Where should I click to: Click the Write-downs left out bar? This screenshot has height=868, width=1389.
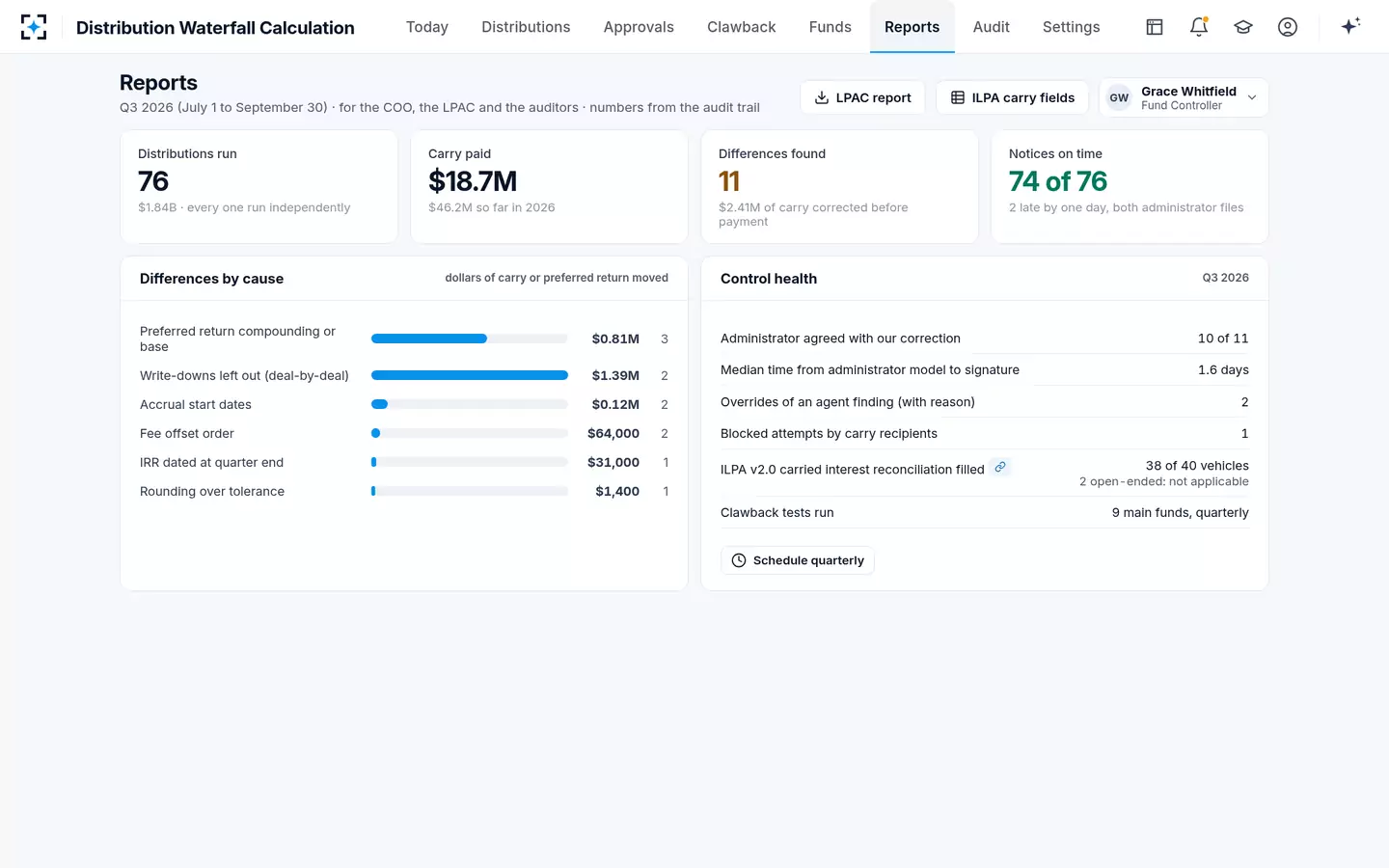pos(470,375)
